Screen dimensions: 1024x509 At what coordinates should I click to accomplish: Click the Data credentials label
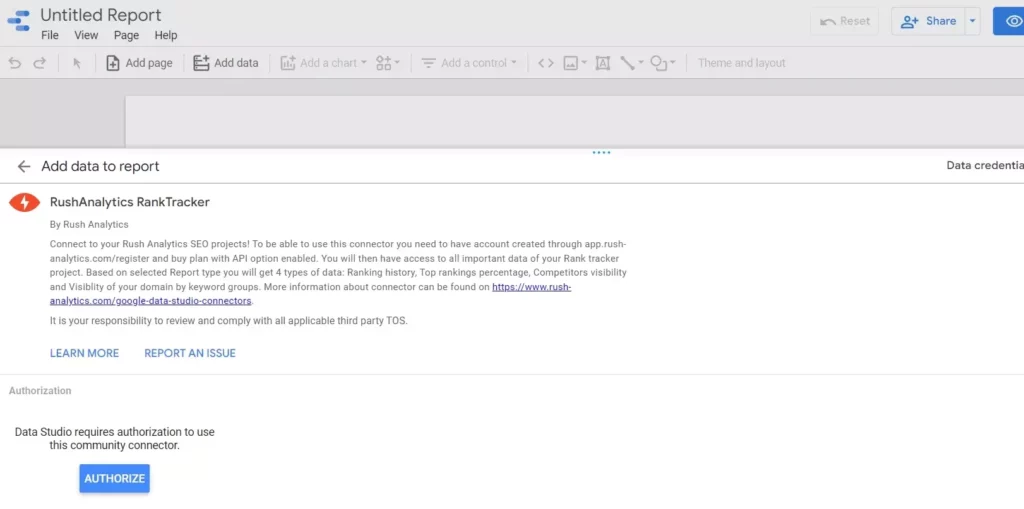[985, 165]
